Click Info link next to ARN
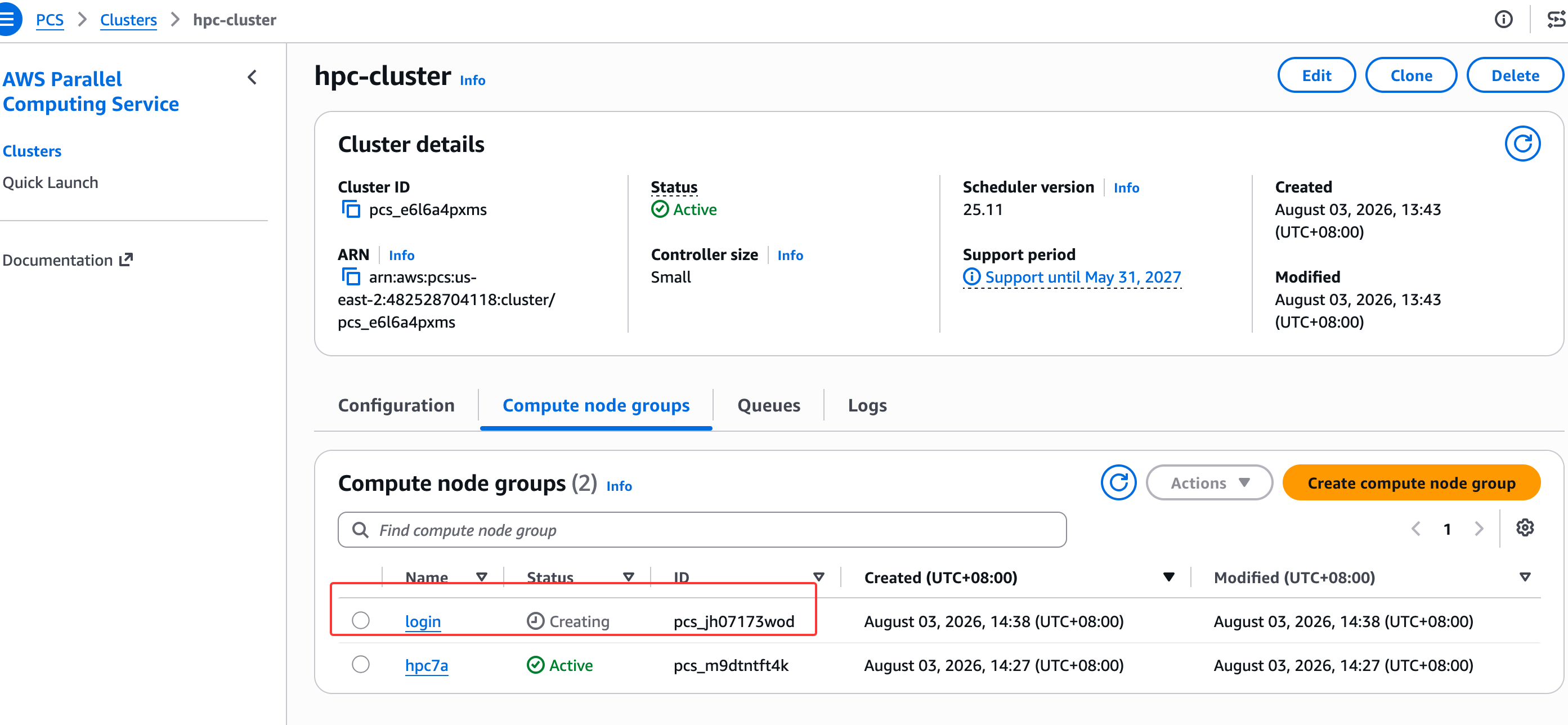Screen dimensions: 1568x725 coord(401,254)
